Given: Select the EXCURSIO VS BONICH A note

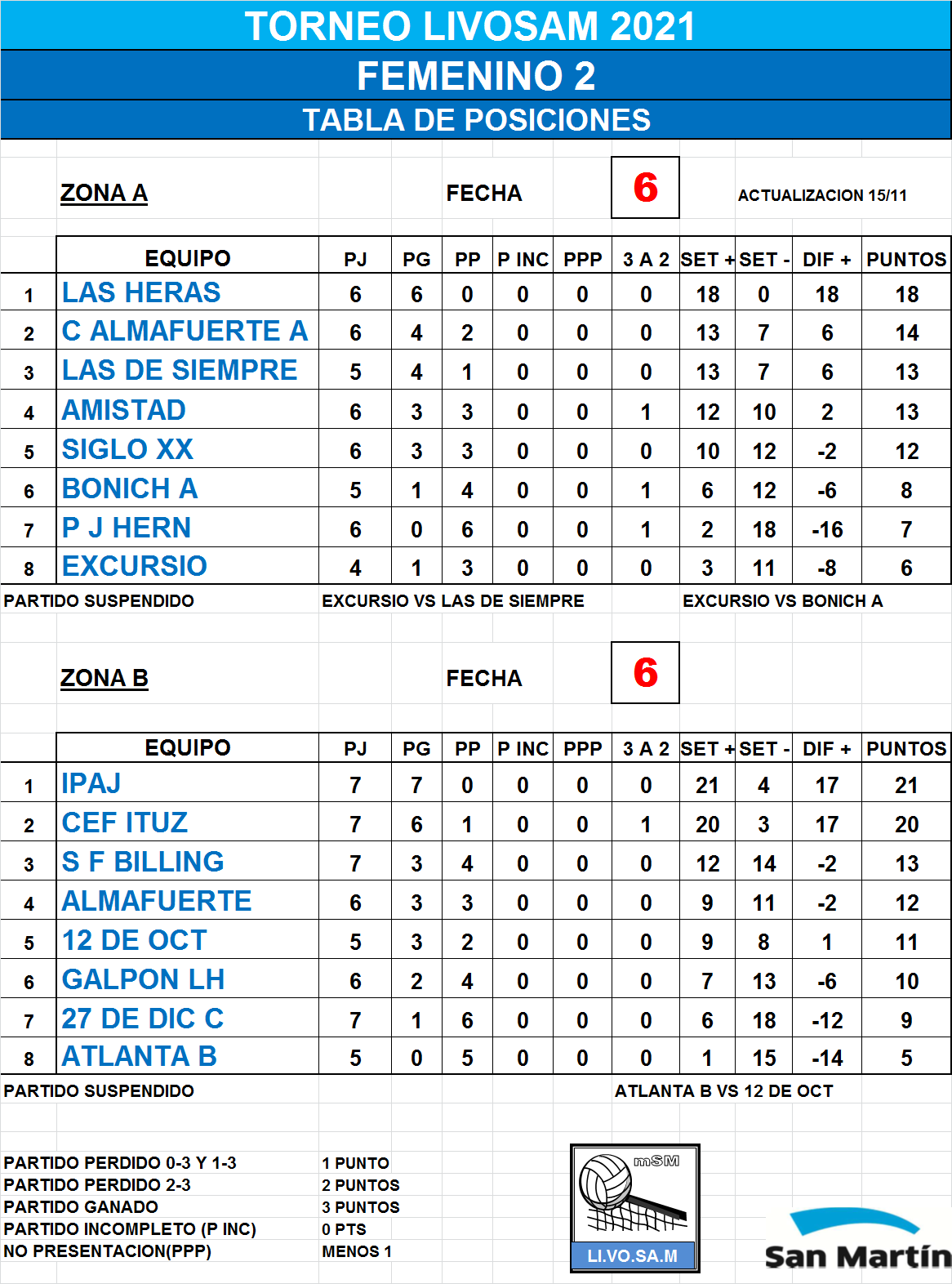Looking at the screenshot, I should tap(782, 601).
